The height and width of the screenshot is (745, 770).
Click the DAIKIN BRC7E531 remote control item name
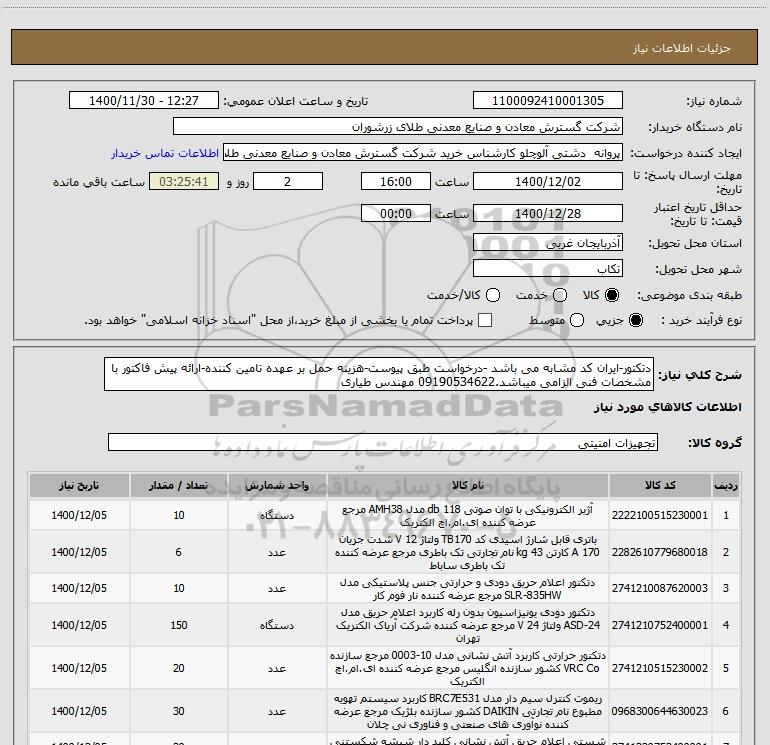pyautogui.click(x=468, y=711)
